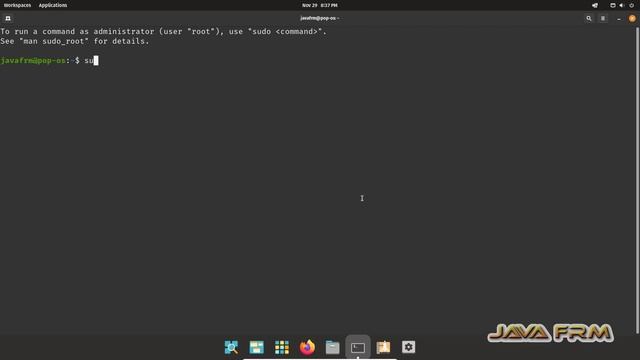
Task: Click the 'See "man sudo_root" for details.' line
Action: pos(75,41)
